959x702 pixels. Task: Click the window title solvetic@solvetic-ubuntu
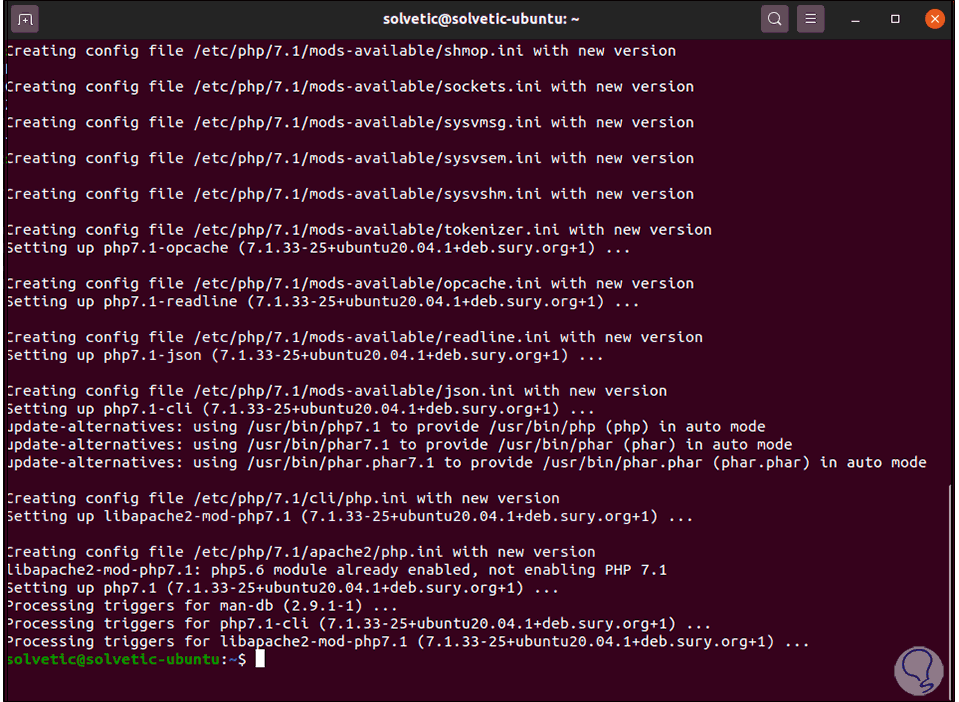pos(482,19)
